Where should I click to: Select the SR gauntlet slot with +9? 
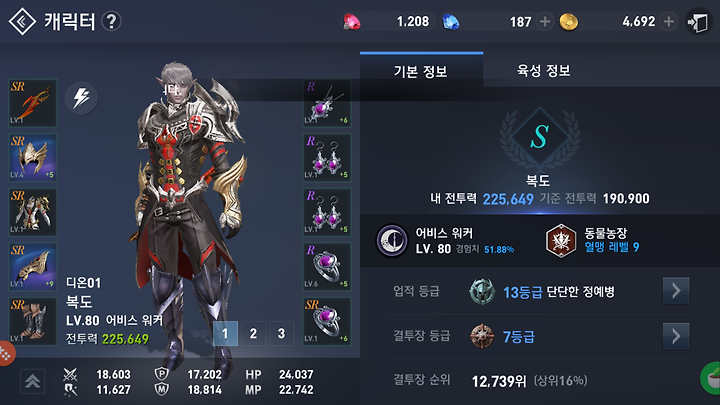[x=33, y=266]
